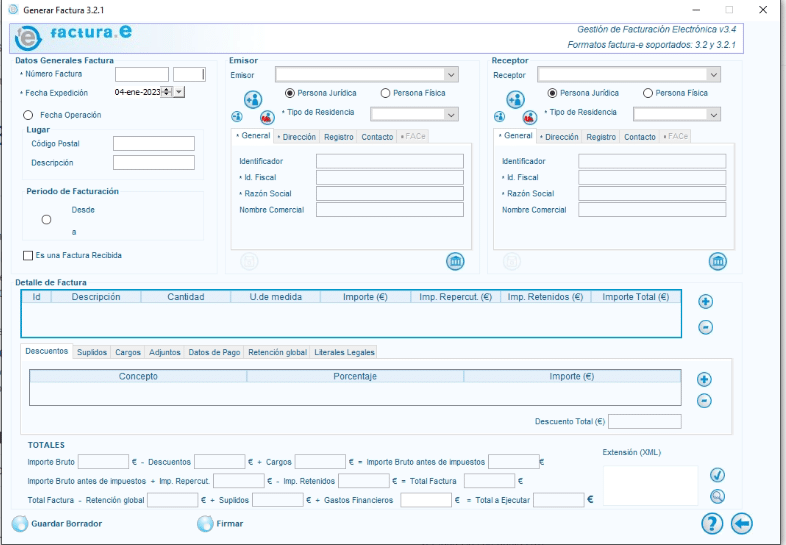786x545 pixels.
Task: Select Persona Física for Emisor
Action: pyautogui.click(x=386, y=93)
